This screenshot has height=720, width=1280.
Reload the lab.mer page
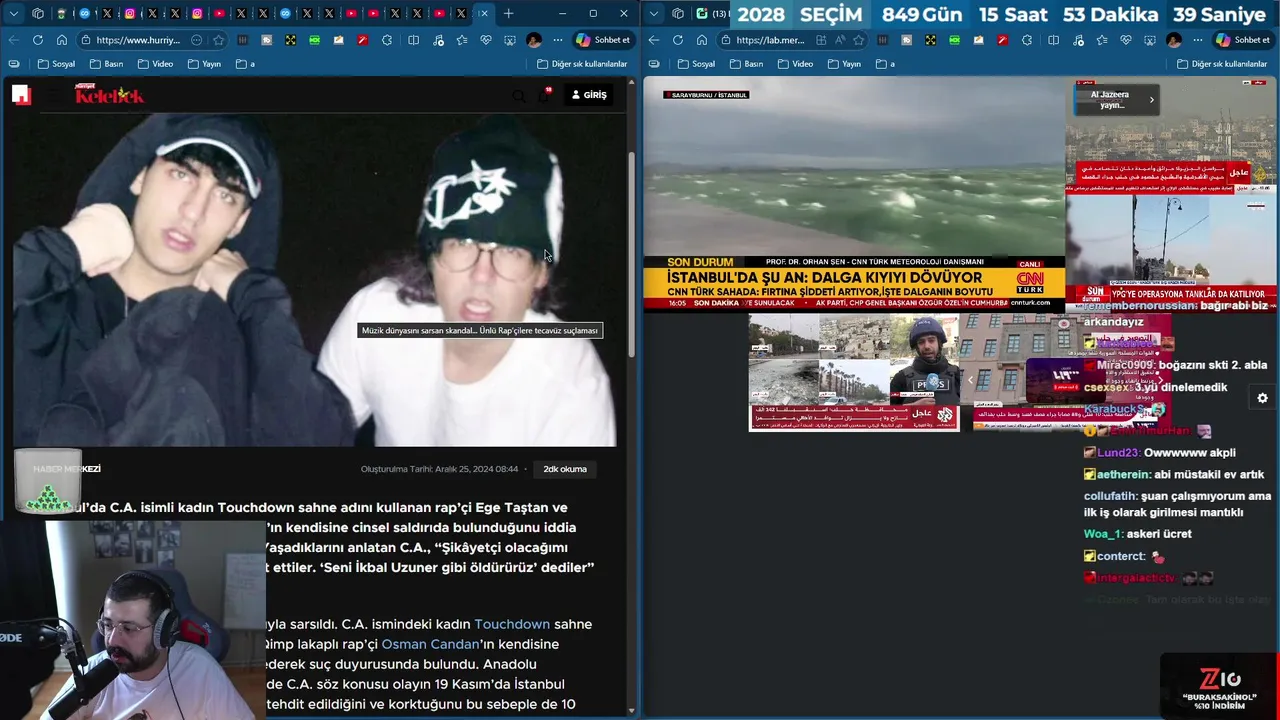pos(678,40)
